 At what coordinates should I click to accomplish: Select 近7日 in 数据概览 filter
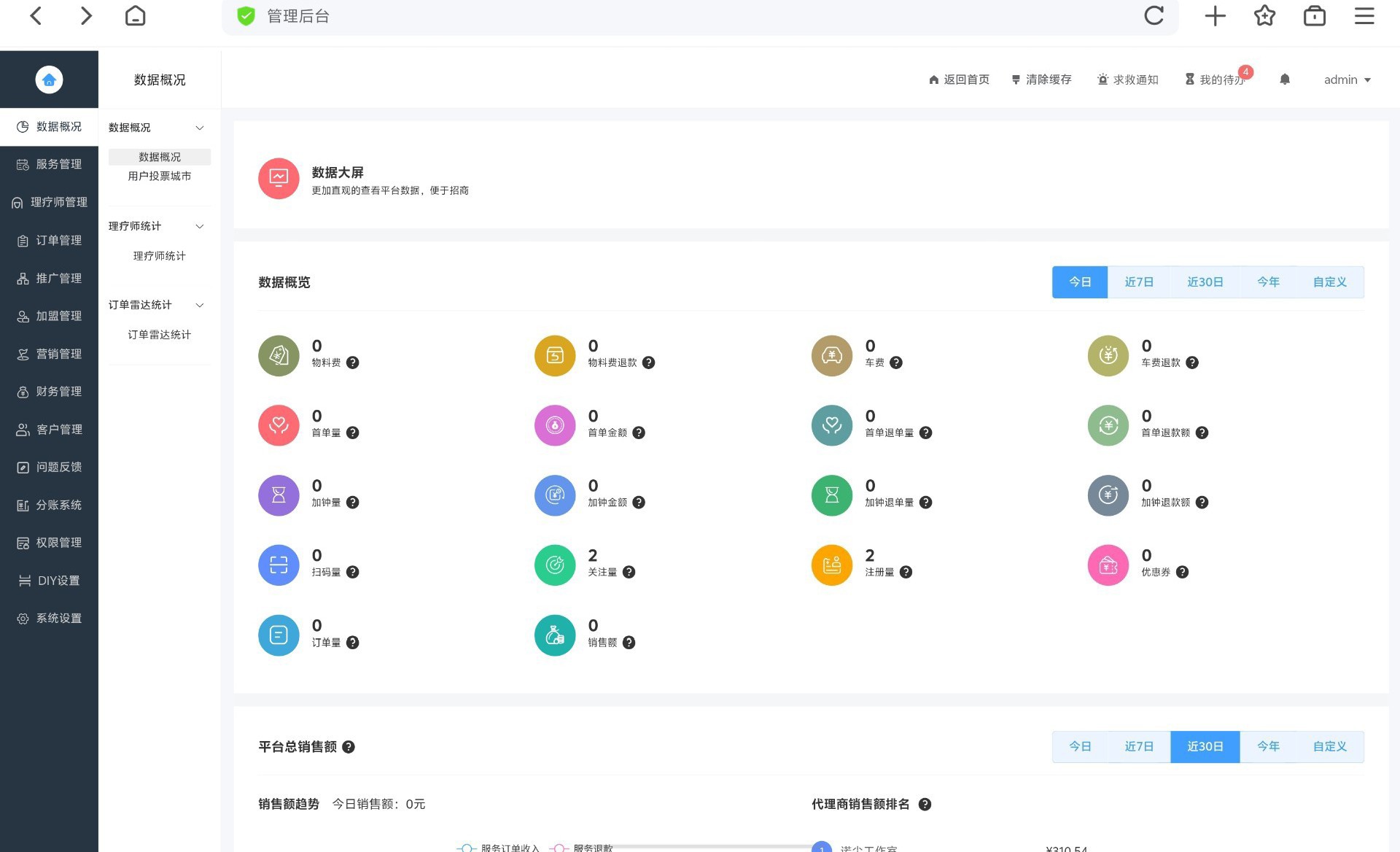[1138, 282]
